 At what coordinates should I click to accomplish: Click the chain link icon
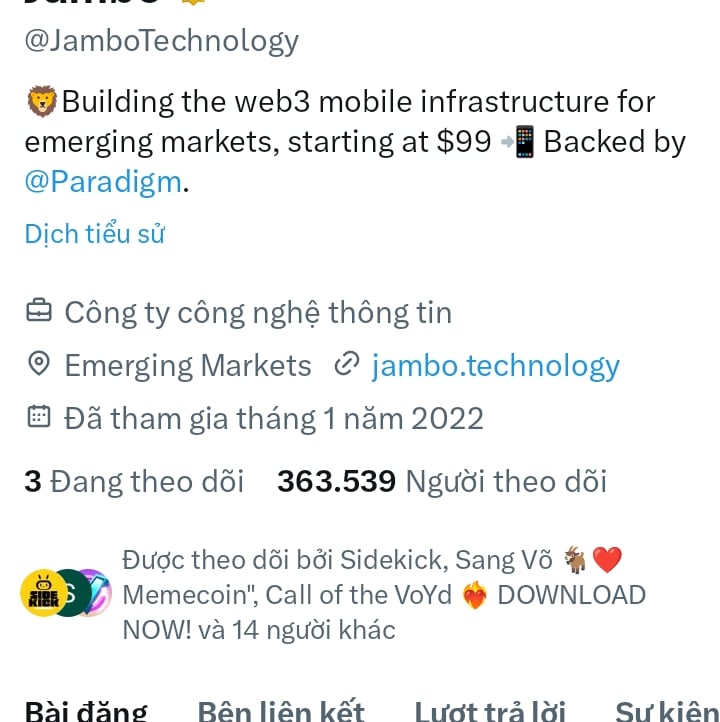tap(347, 364)
